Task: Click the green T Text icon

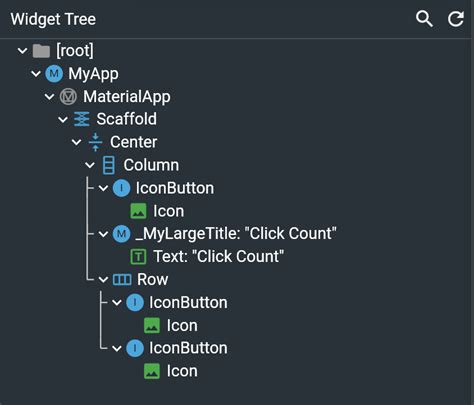Action: 138,257
